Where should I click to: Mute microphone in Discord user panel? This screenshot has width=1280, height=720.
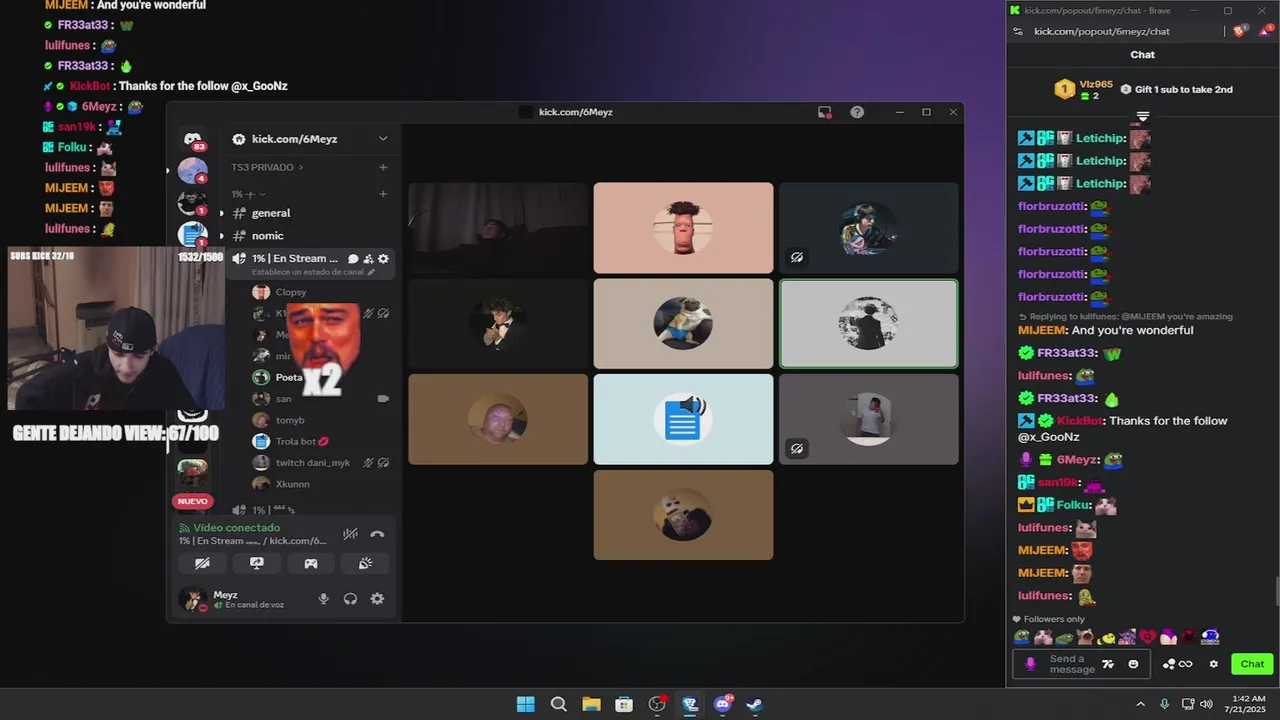[x=323, y=599]
